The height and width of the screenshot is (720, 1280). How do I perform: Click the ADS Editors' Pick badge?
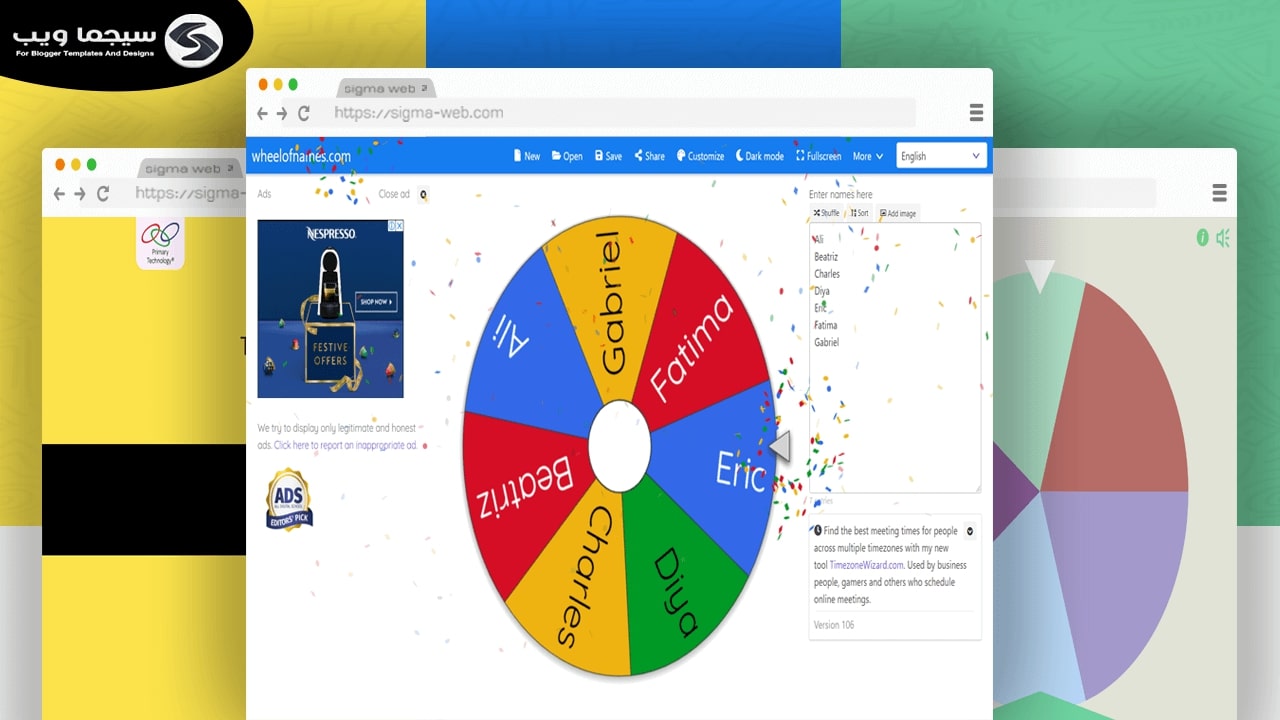(x=289, y=500)
